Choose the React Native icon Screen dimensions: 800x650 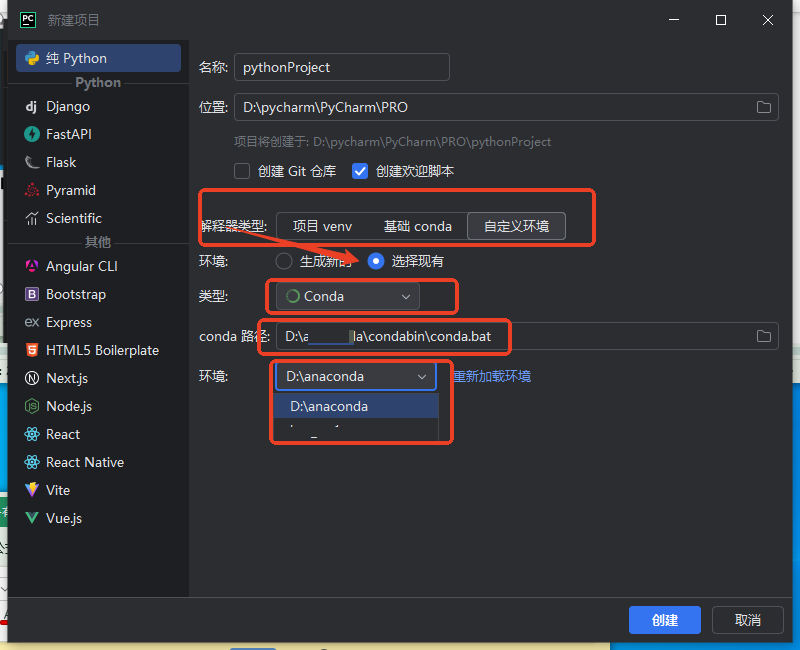click(32, 463)
